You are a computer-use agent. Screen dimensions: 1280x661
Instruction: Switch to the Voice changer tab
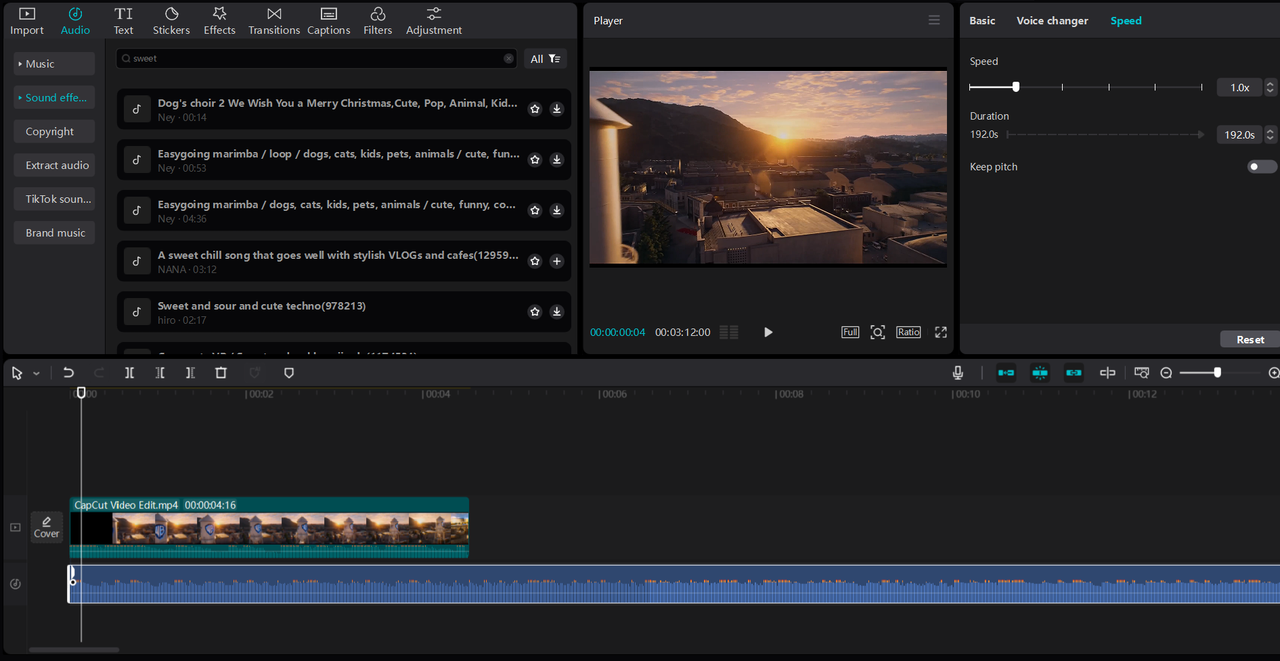pyautogui.click(x=1052, y=21)
